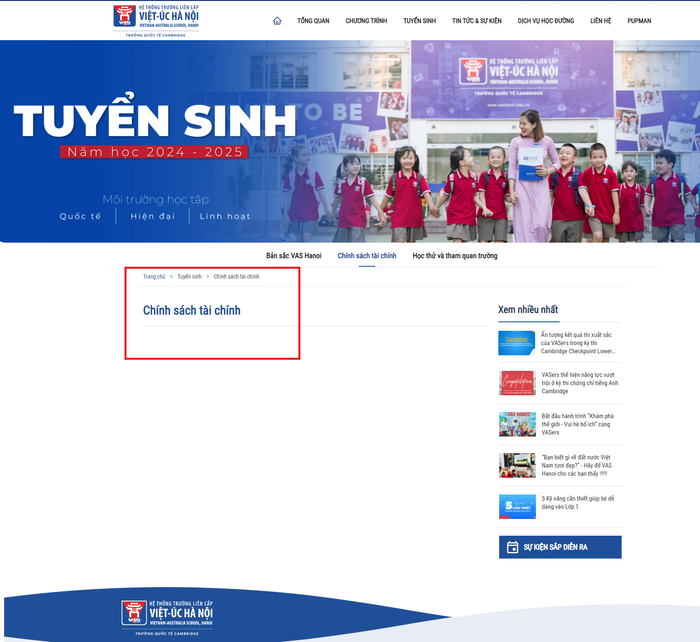
Task: Switch to Học thử và tham quan trường tab
Action: [454, 255]
